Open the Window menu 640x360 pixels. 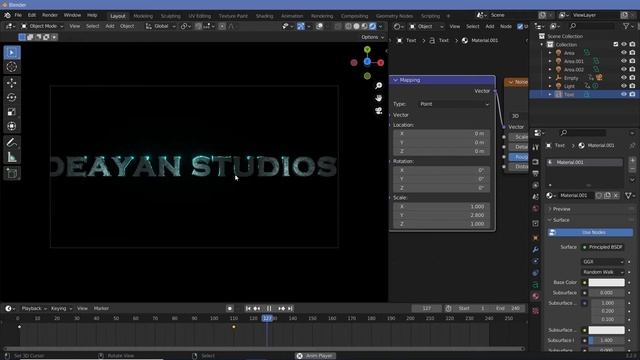pyautogui.click(x=72, y=15)
